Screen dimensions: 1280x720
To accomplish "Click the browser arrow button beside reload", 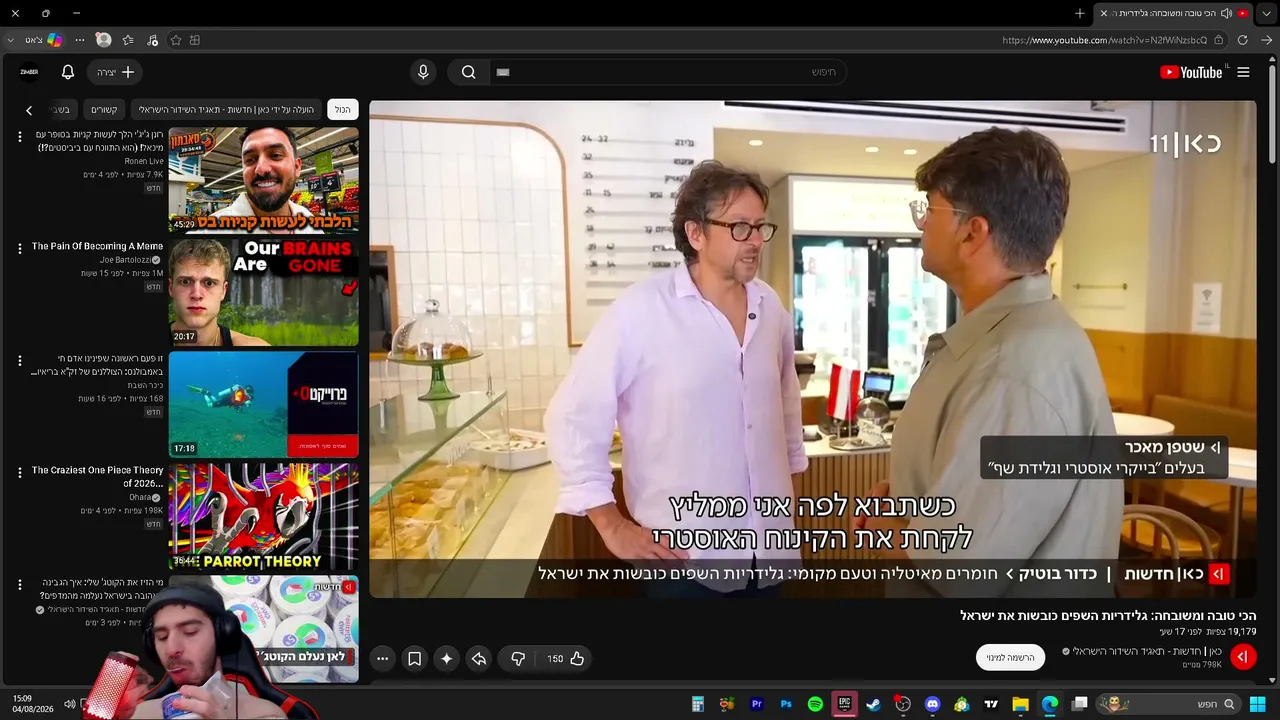I will (1266, 40).
